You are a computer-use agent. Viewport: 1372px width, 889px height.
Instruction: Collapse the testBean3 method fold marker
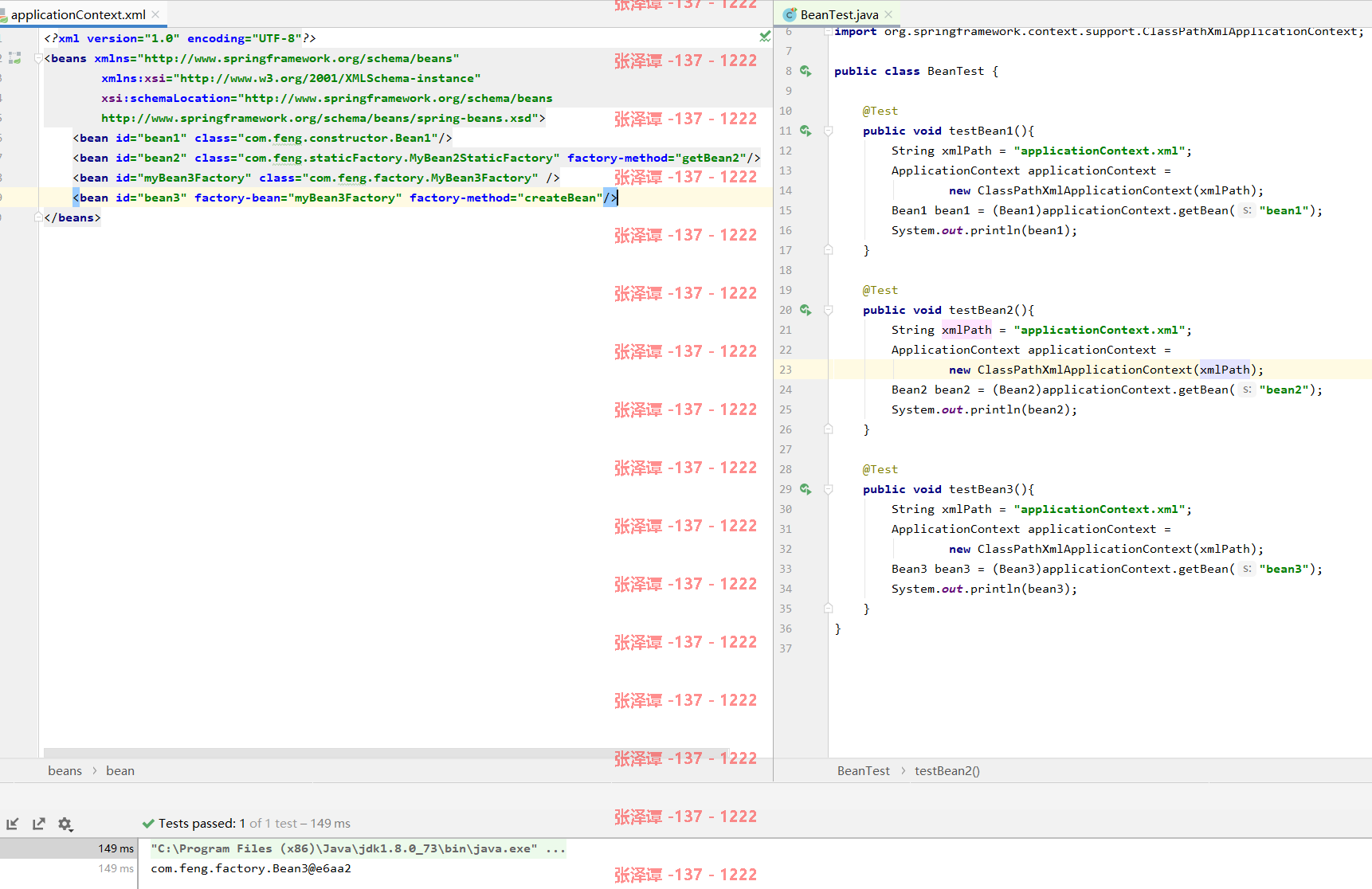click(x=828, y=489)
